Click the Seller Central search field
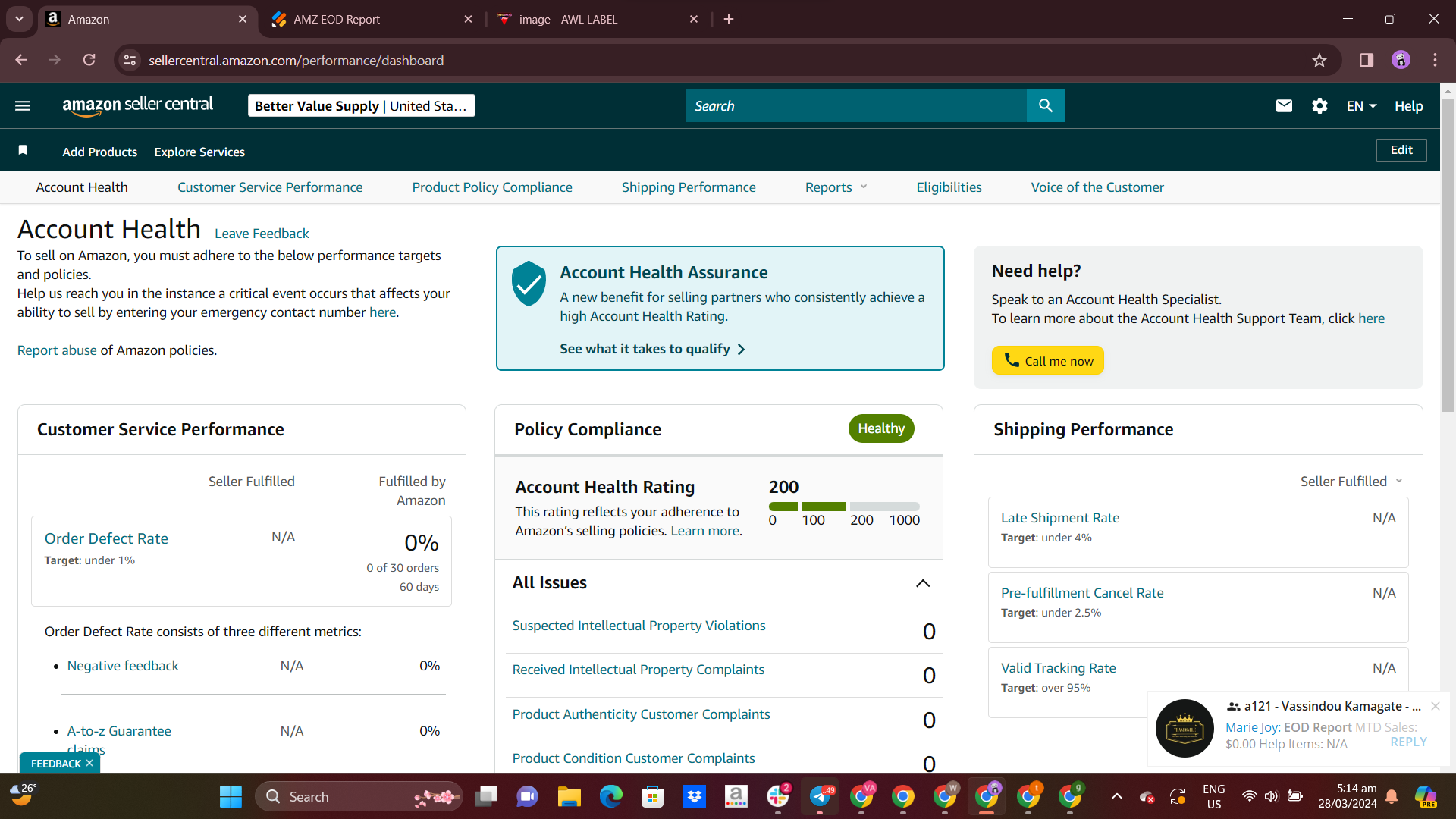 [856, 106]
